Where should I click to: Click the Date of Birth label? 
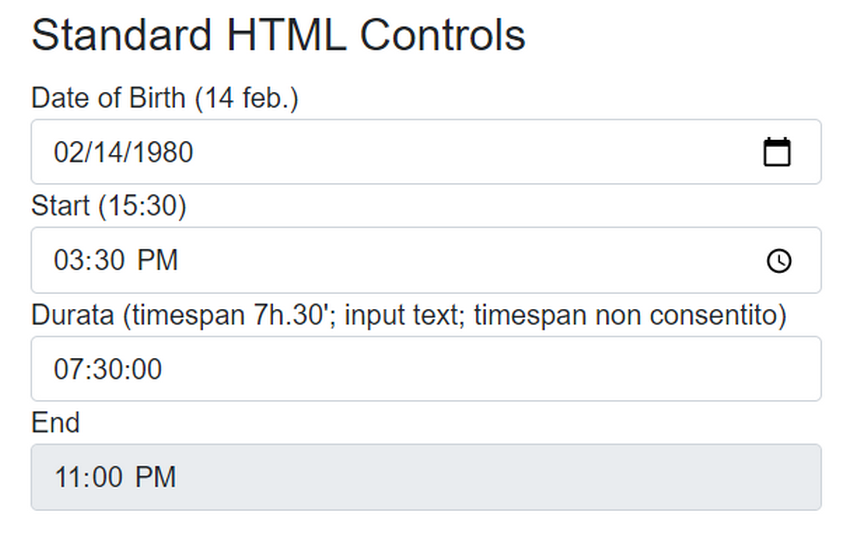[165, 98]
